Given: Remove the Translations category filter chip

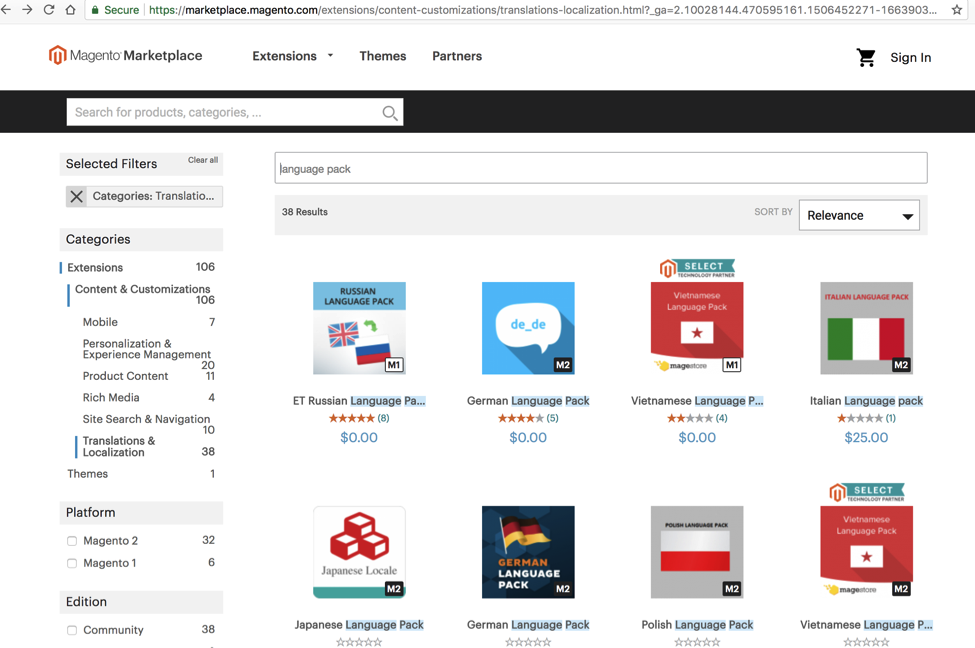Looking at the screenshot, I should click(x=77, y=195).
